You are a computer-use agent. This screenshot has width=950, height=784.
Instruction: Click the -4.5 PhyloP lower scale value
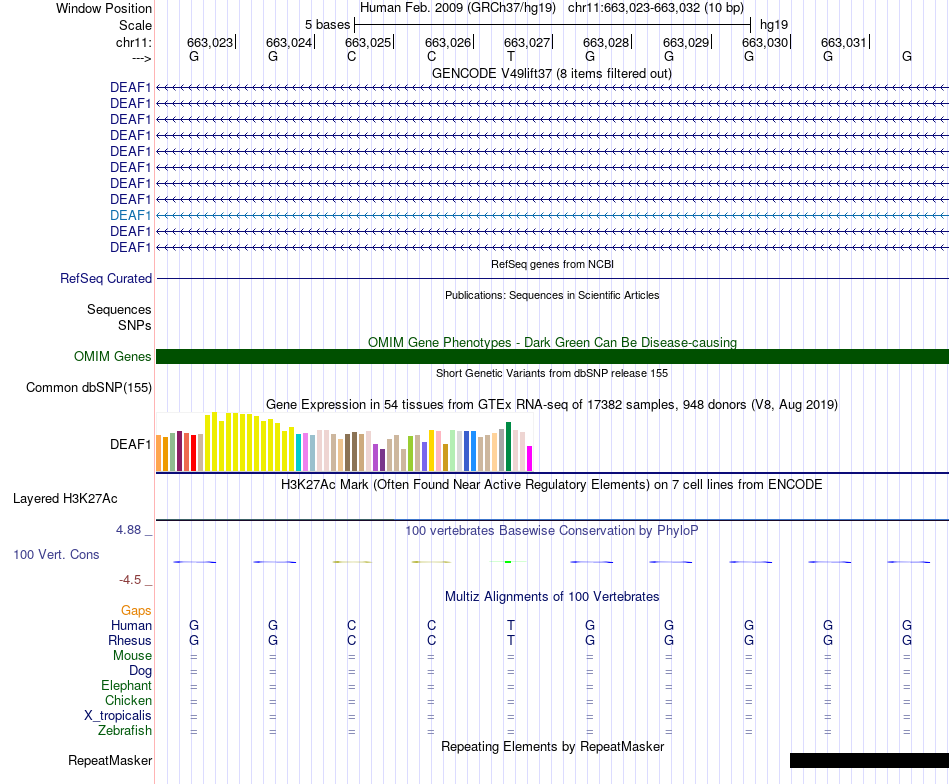[130, 580]
